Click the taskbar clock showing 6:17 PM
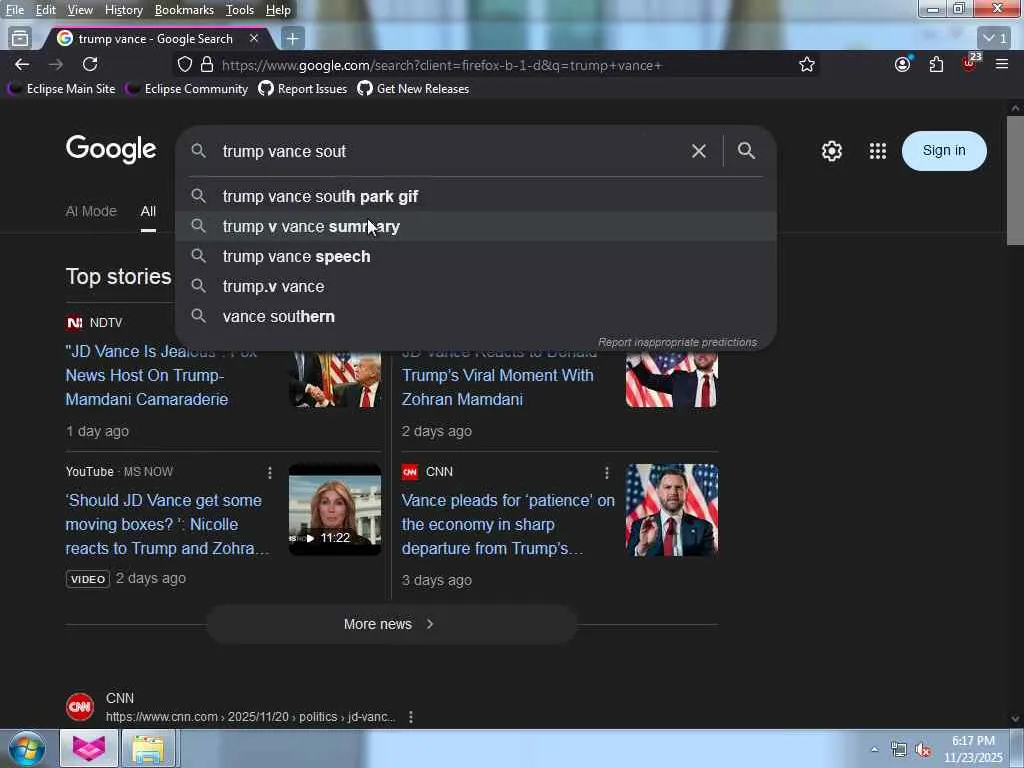The image size is (1024, 768). (x=973, y=749)
